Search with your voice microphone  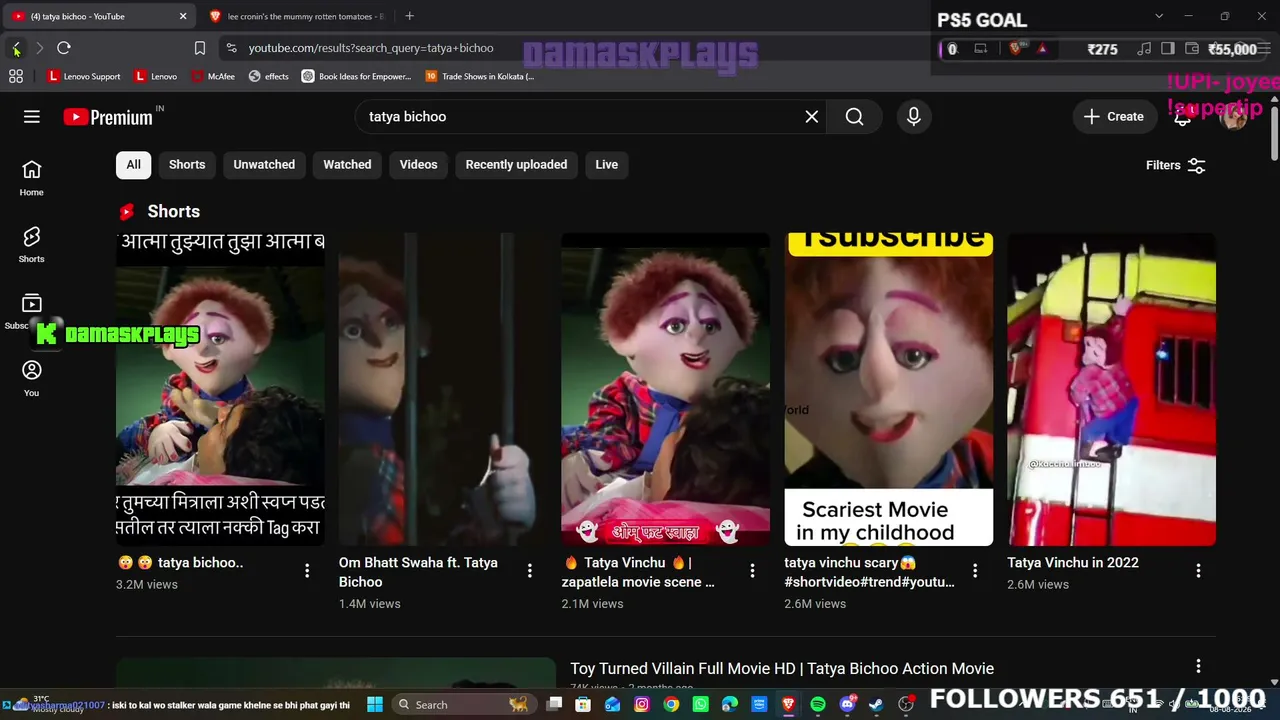(x=914, y=117)
